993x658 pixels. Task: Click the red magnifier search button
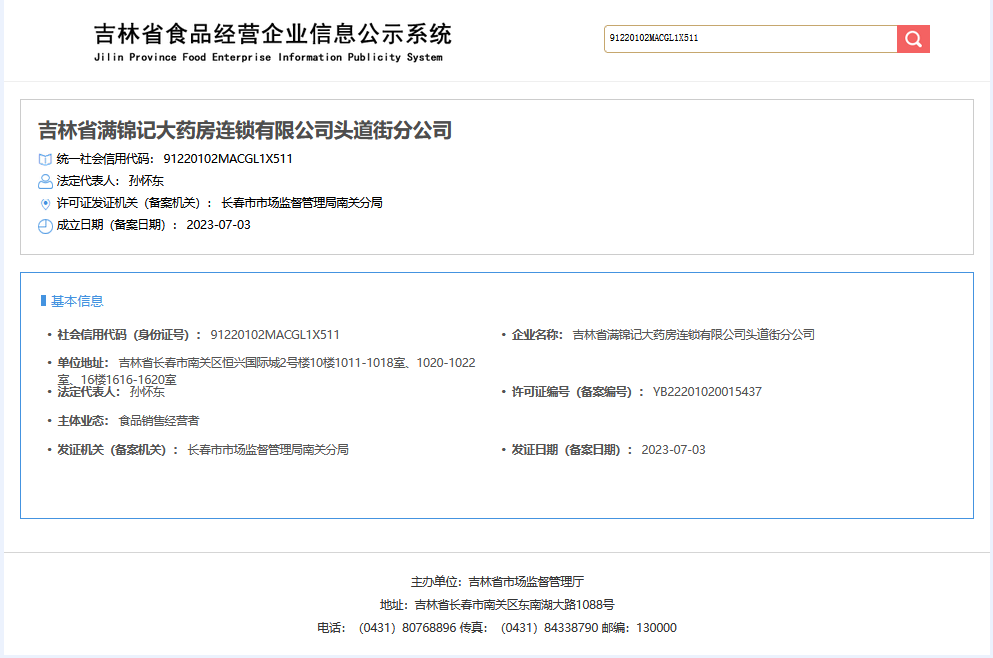click(x=913, y=39)
